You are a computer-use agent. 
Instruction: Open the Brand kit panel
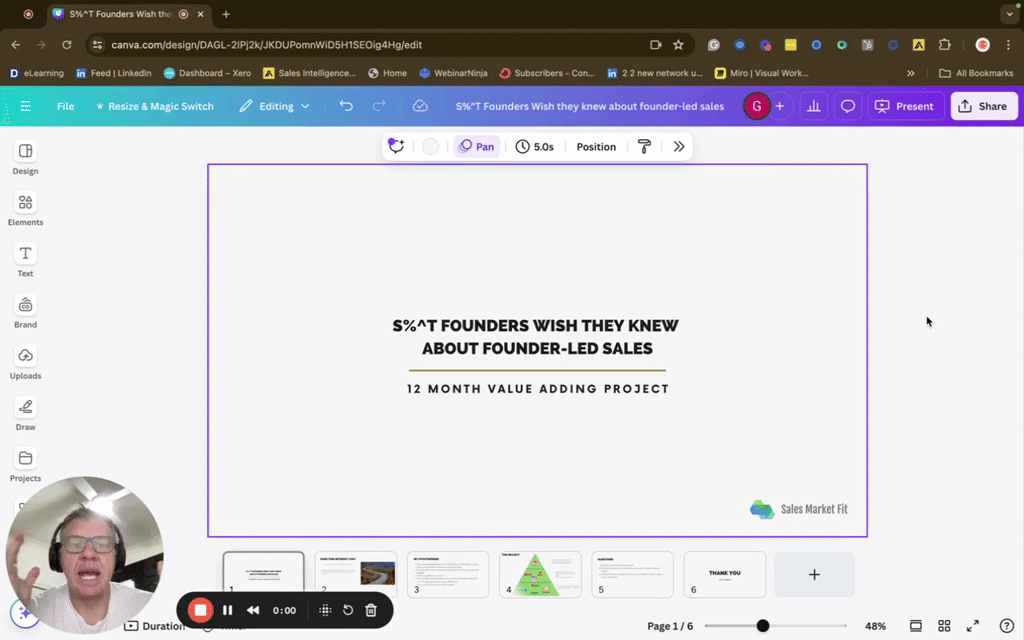[x=25, y=312]
